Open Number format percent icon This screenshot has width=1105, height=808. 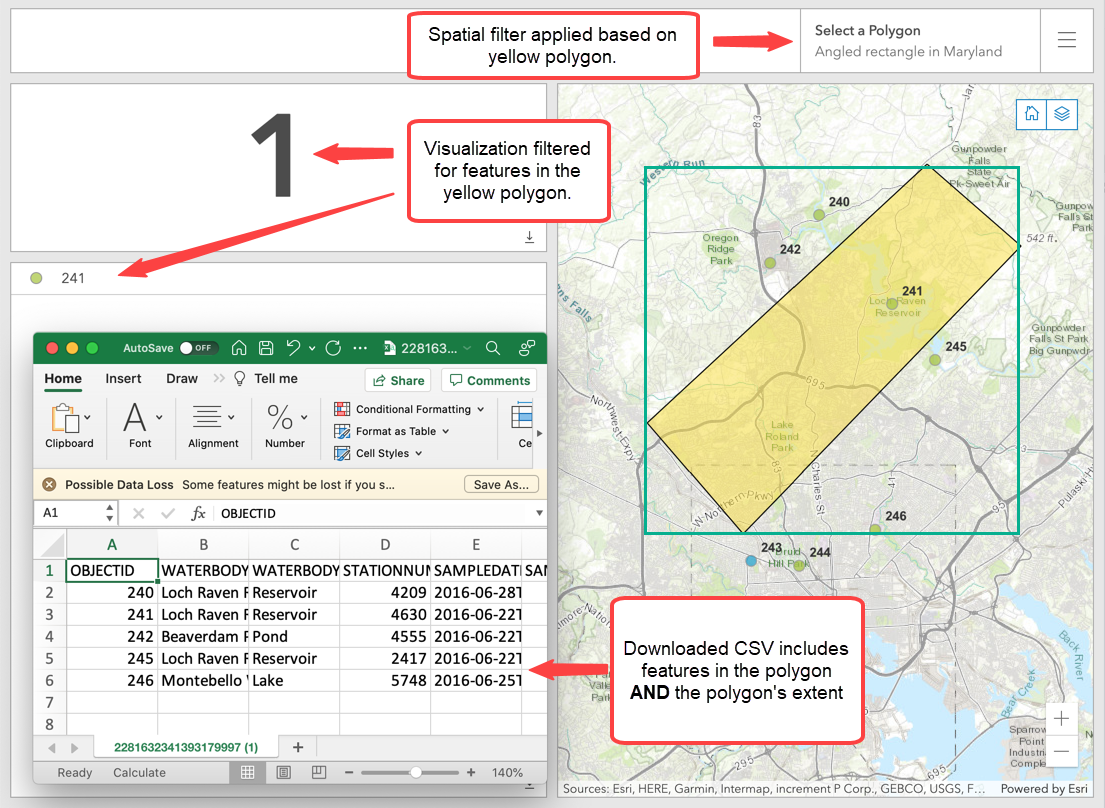(280, 417)
